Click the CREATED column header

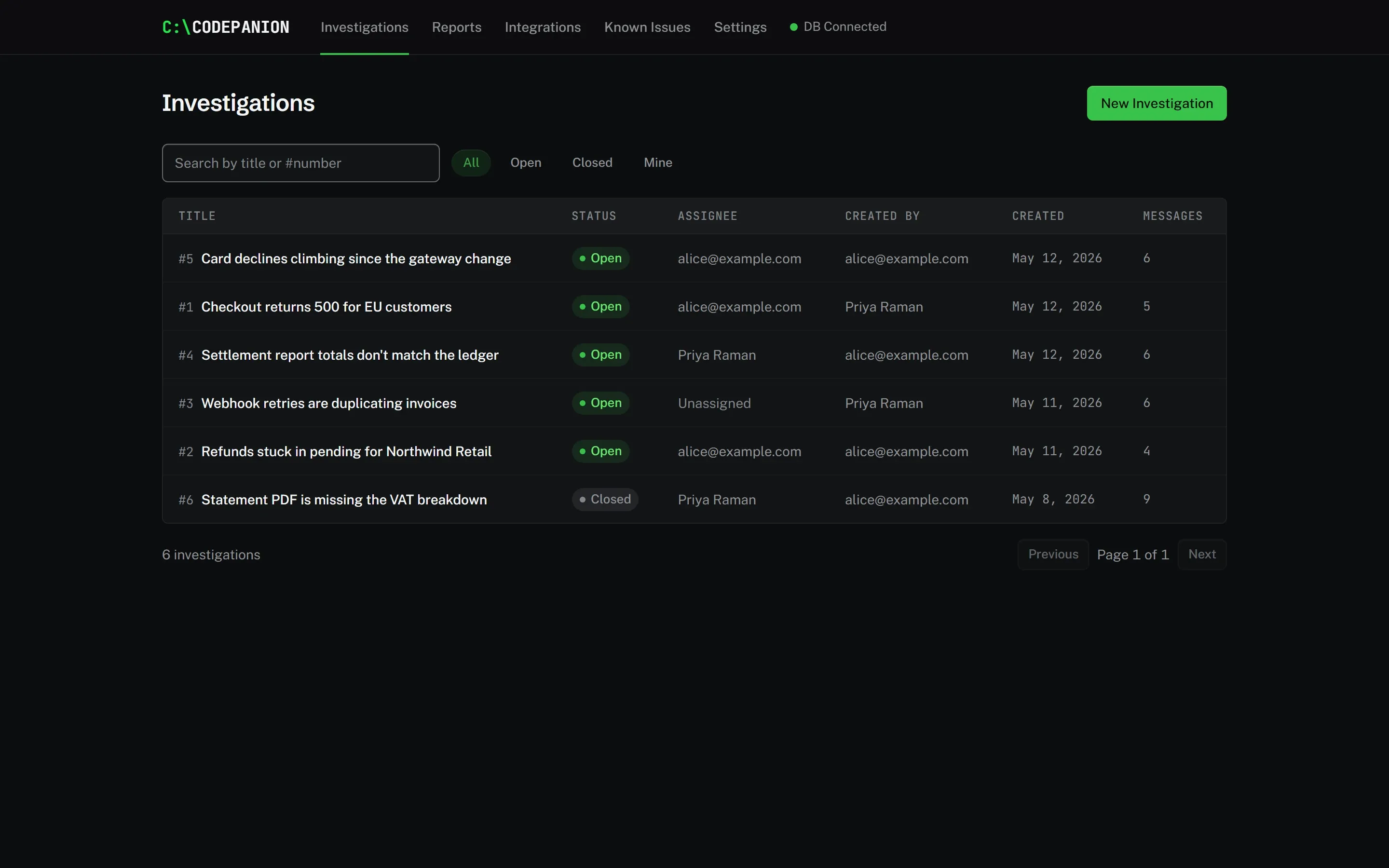pyautogui.click(x=1038, y=216)
